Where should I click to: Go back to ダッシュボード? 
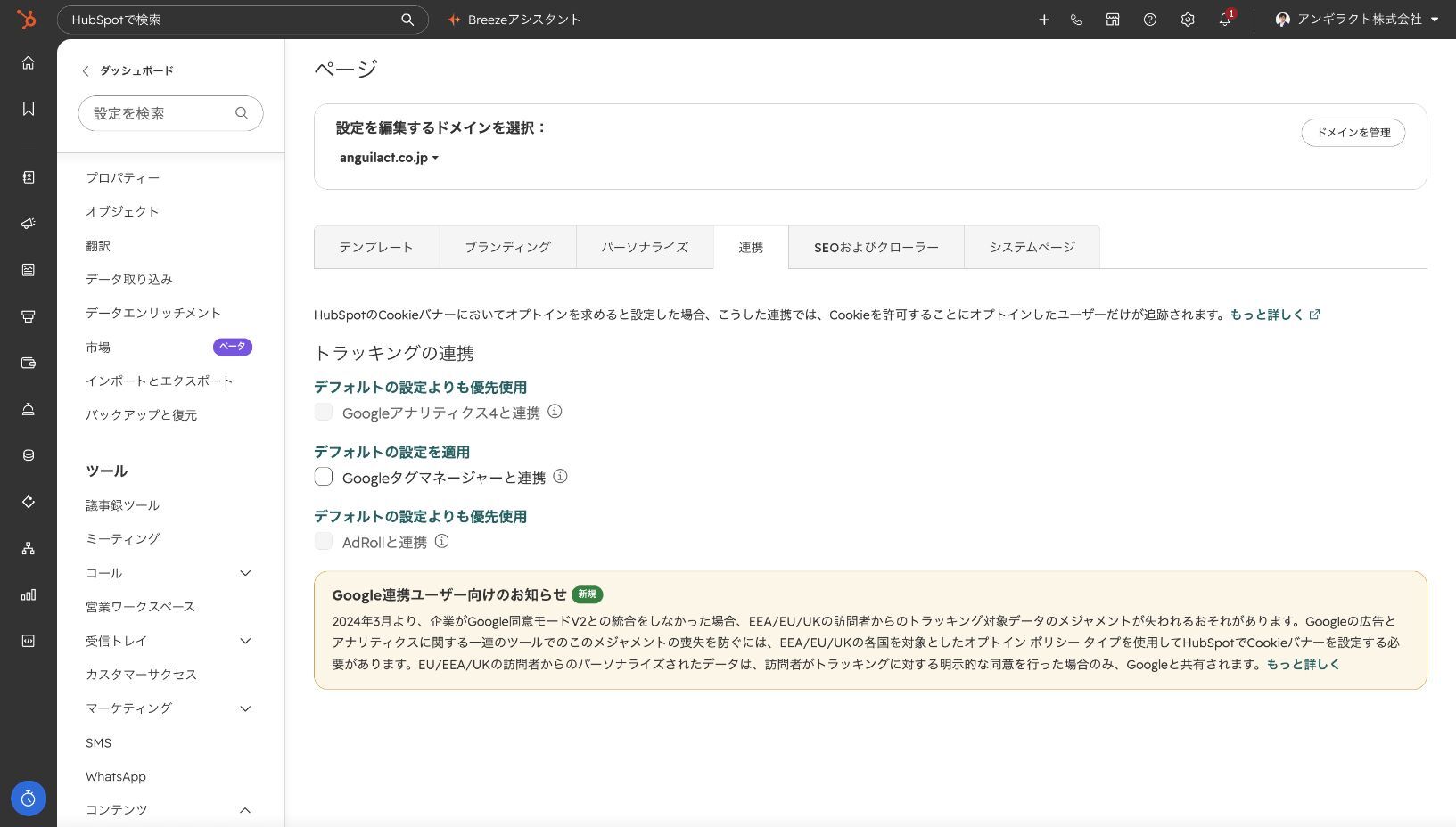(x=128, y=70)
